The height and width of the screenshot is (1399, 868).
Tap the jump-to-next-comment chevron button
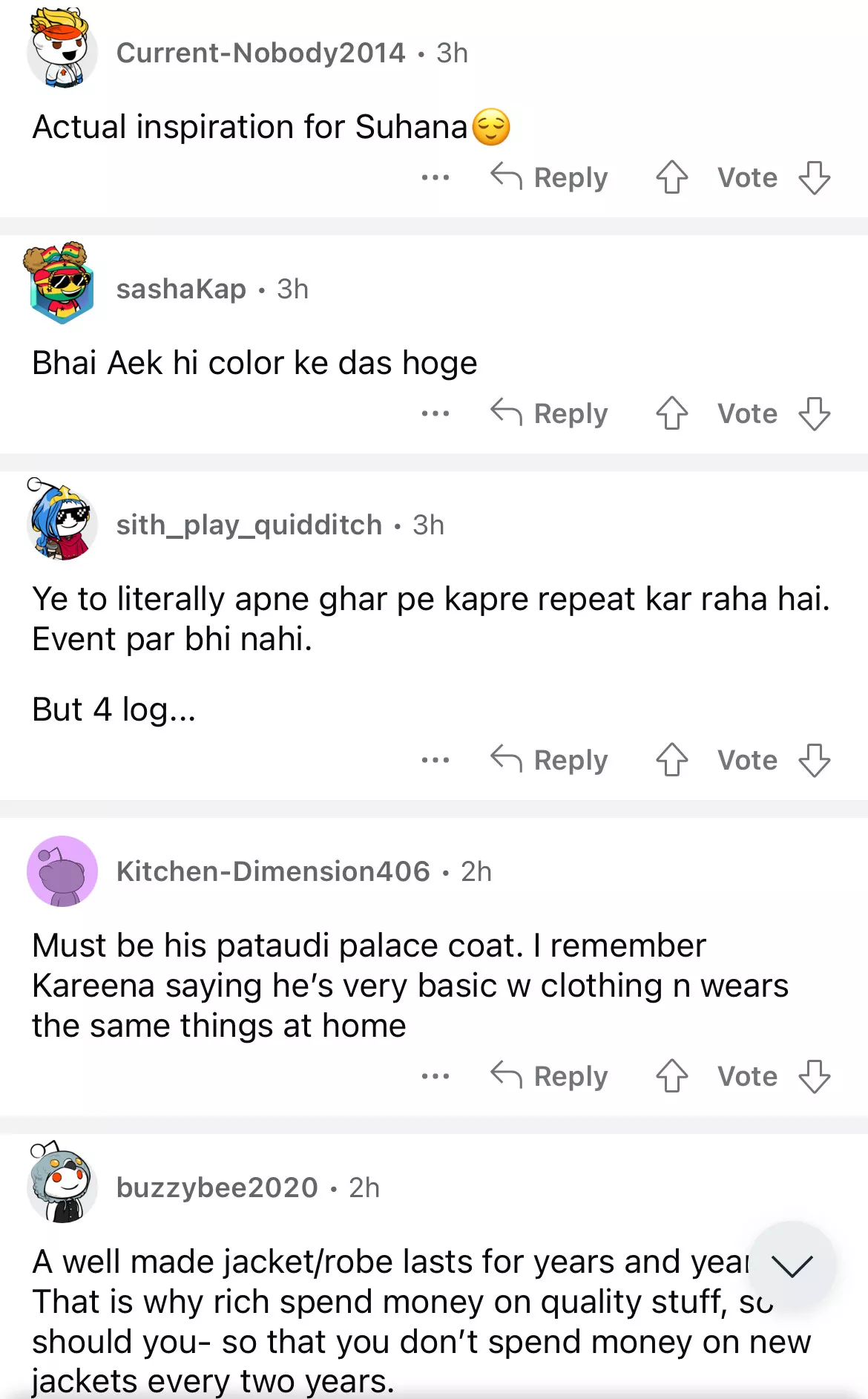pos(792,1265)
